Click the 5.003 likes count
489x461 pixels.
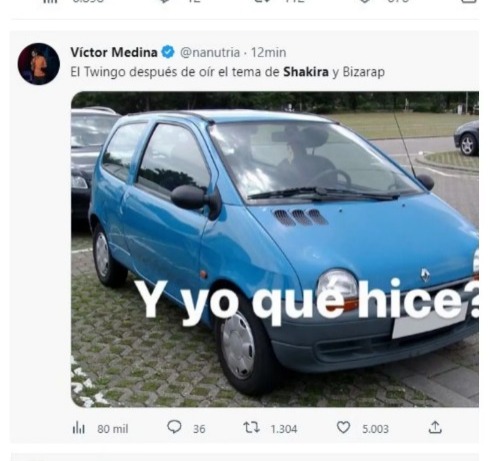(x=375, y=429)
